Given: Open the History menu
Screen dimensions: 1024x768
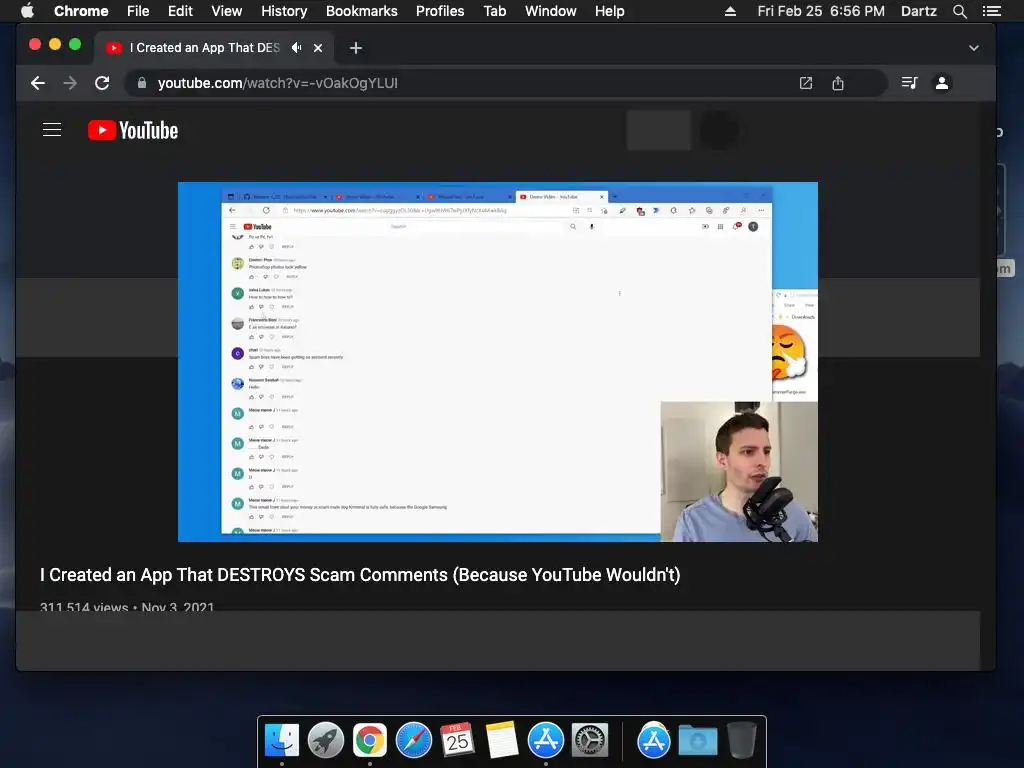Looking at the screenshot, I should pos(284,11).
